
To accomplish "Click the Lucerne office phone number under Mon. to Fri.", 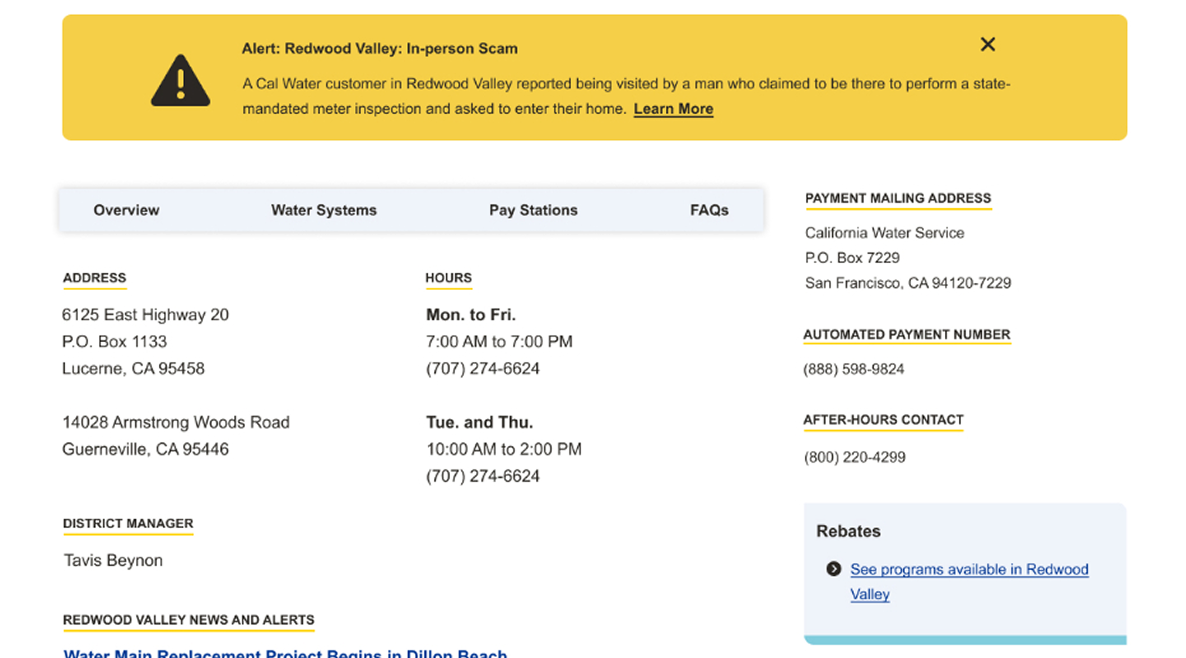I will [x=483, y=369].
